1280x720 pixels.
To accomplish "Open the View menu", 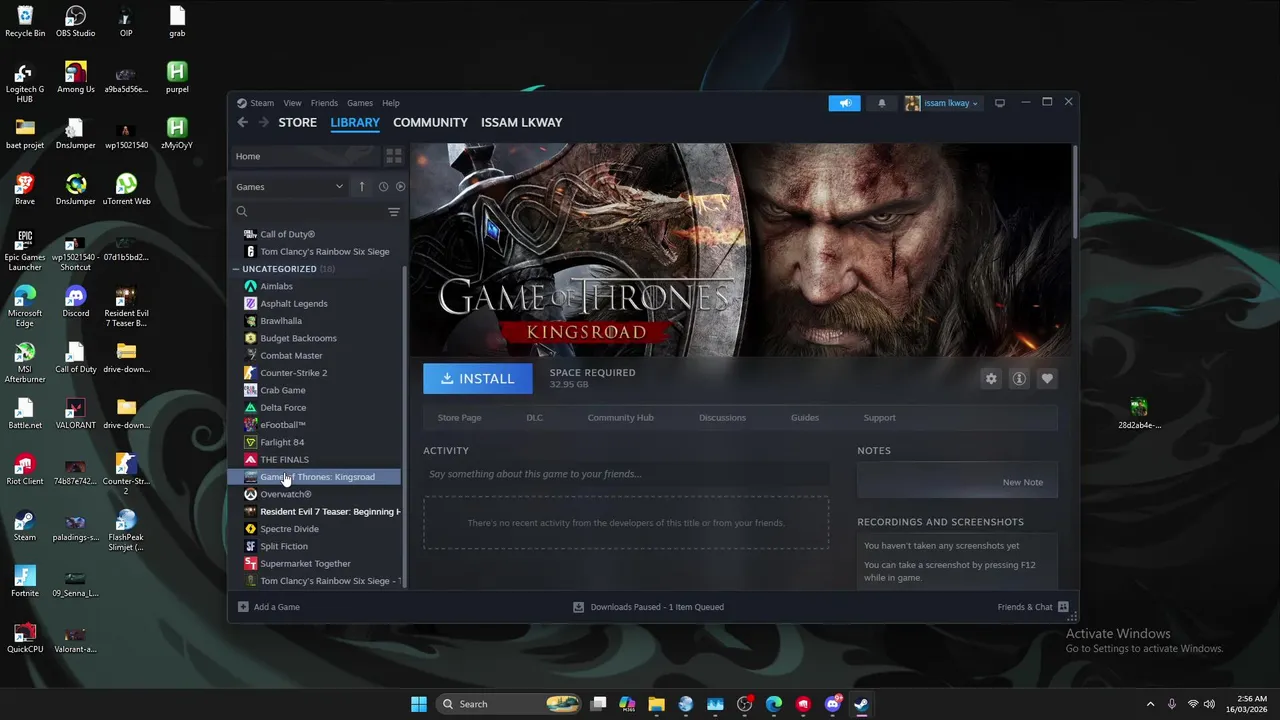I will [292, 103].
